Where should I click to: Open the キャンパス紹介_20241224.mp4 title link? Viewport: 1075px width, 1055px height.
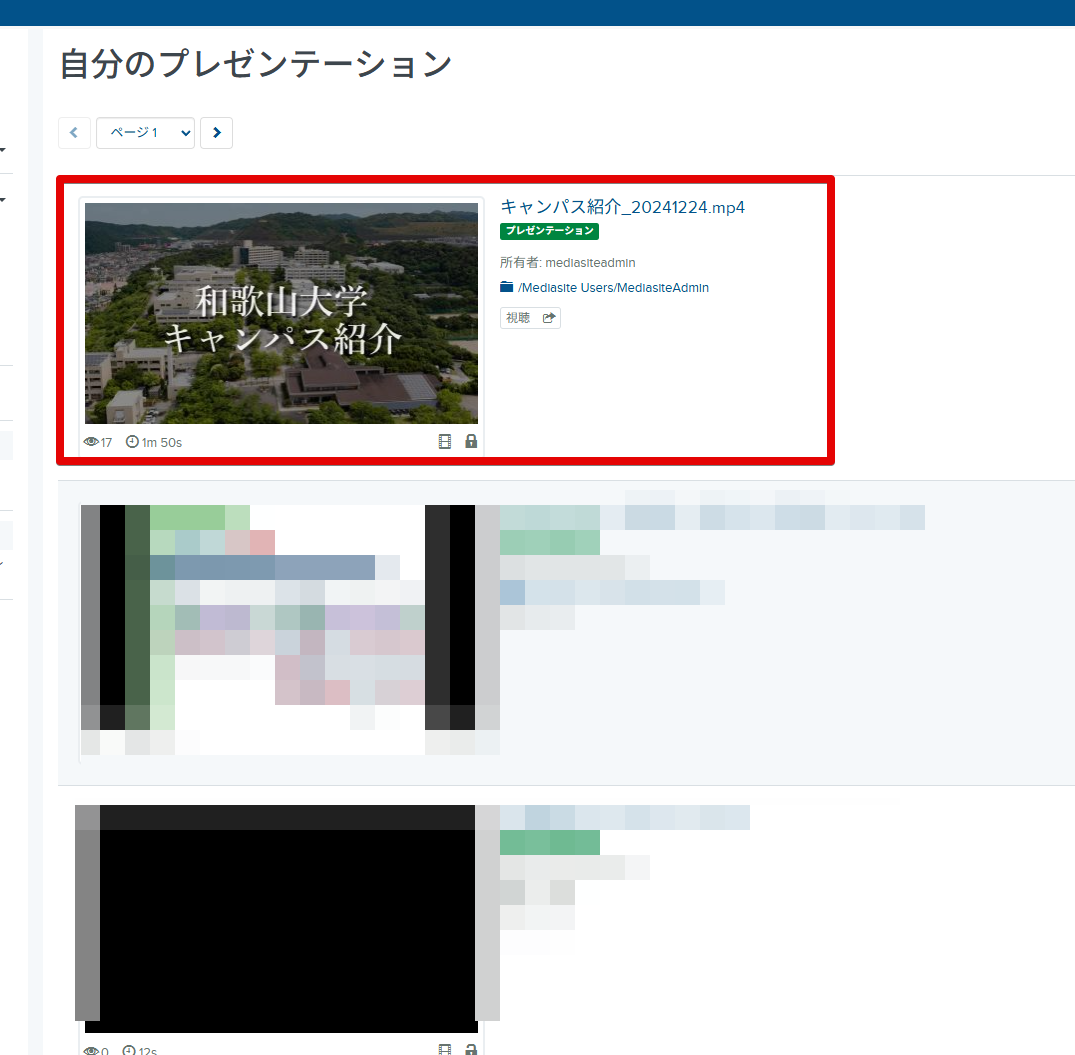(622, 207)
